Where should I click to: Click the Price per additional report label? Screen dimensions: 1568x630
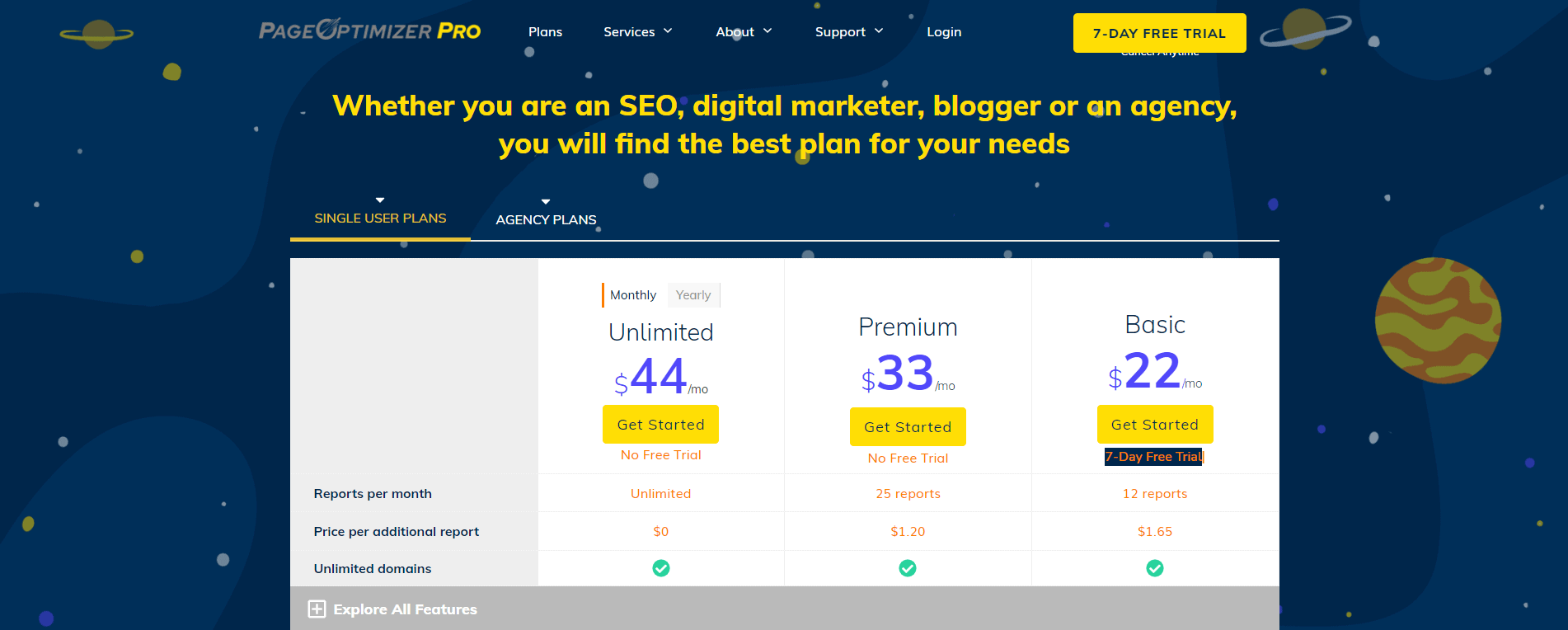coord(396,531)
